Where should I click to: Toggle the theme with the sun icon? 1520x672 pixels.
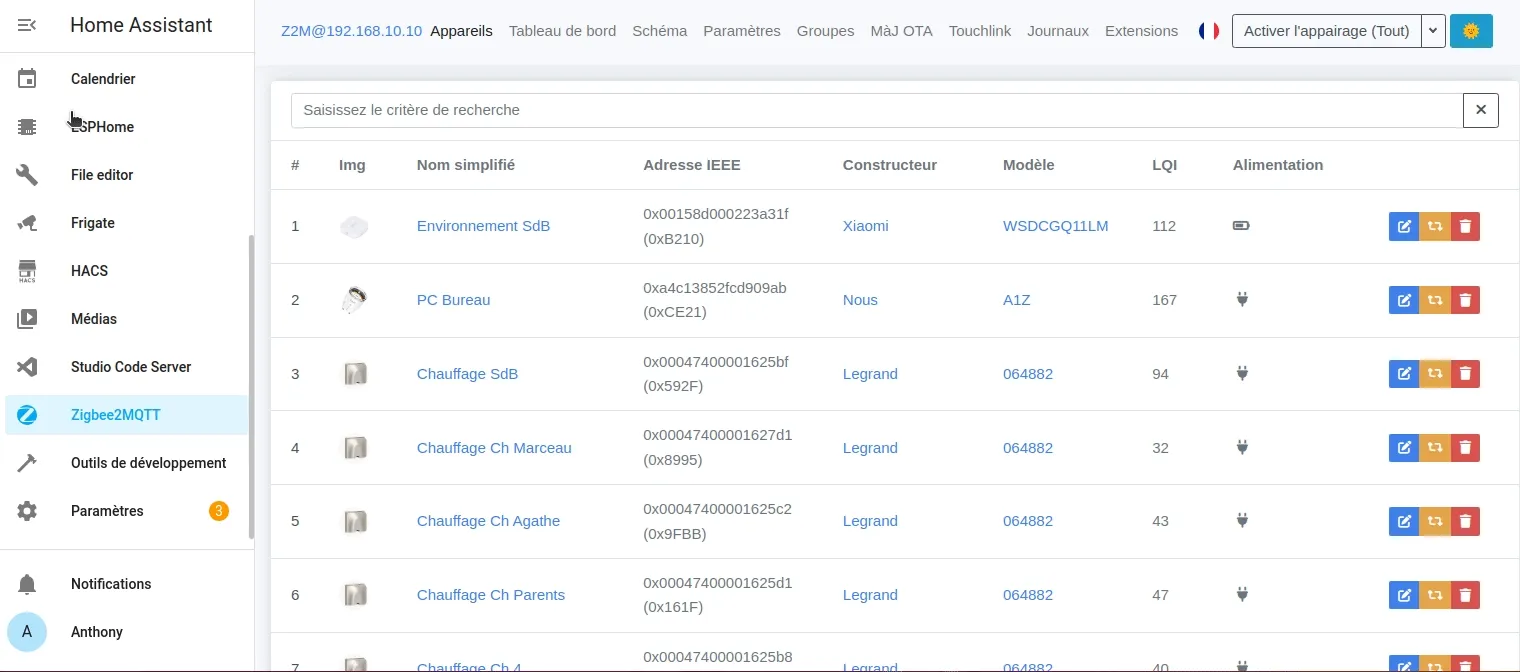click(1470, 31)
